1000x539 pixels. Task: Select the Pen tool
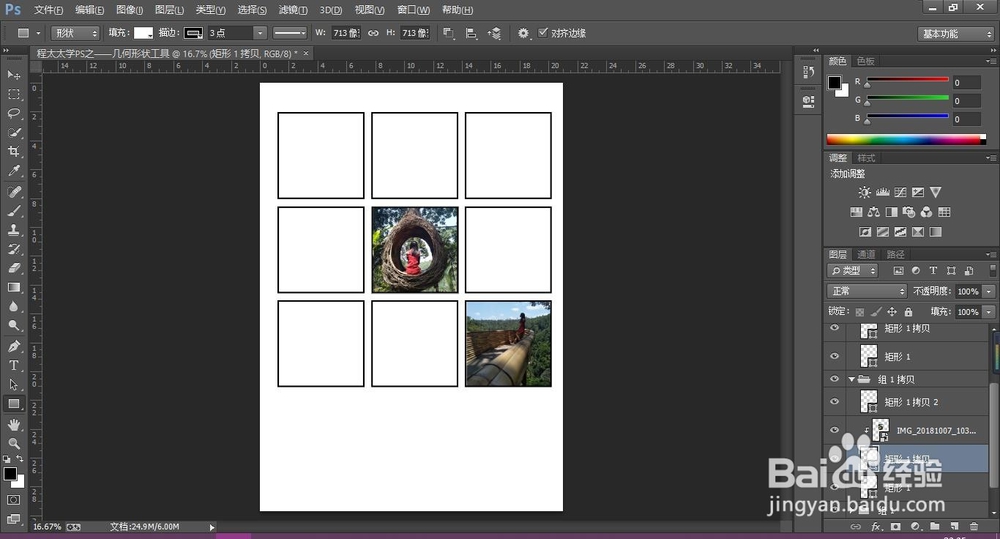[13, 346]
